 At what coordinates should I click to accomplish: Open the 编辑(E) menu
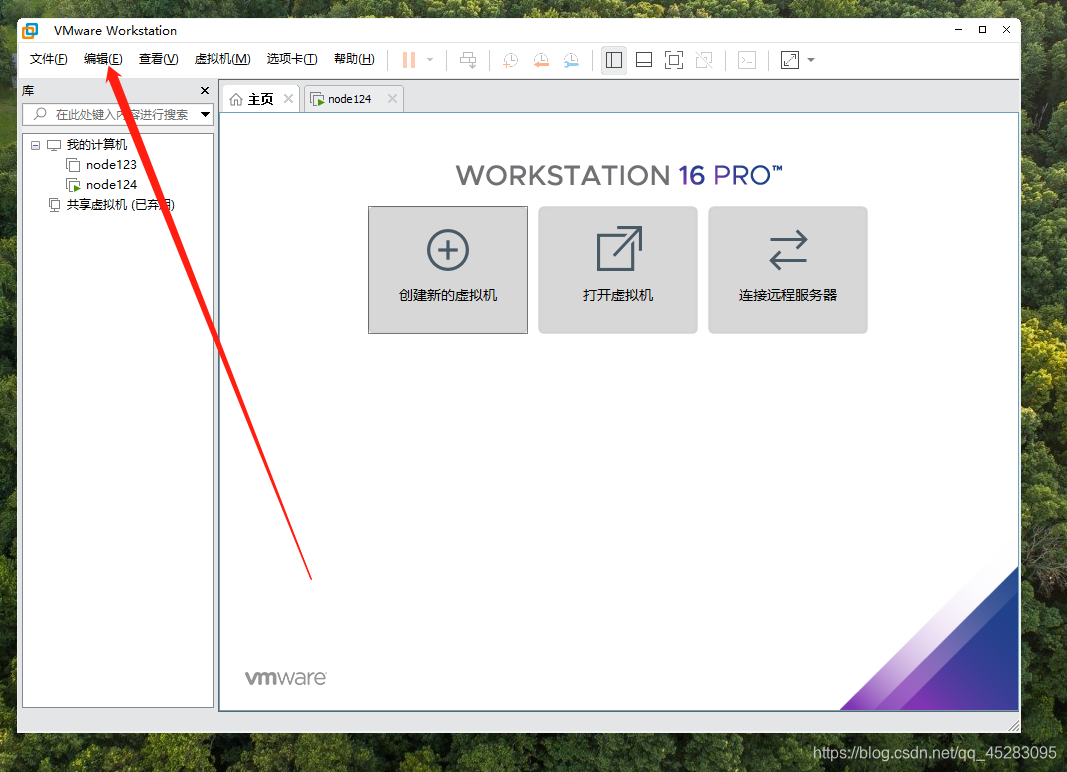[x=103, y=59]
